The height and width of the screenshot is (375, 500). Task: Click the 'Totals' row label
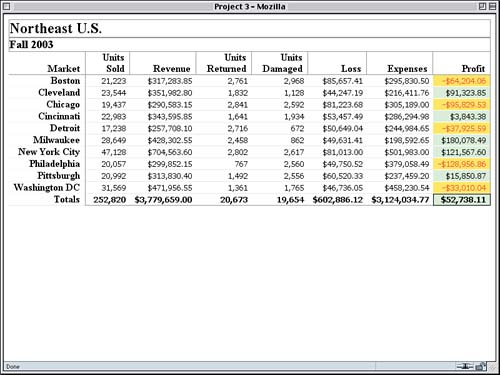[67, 199]
